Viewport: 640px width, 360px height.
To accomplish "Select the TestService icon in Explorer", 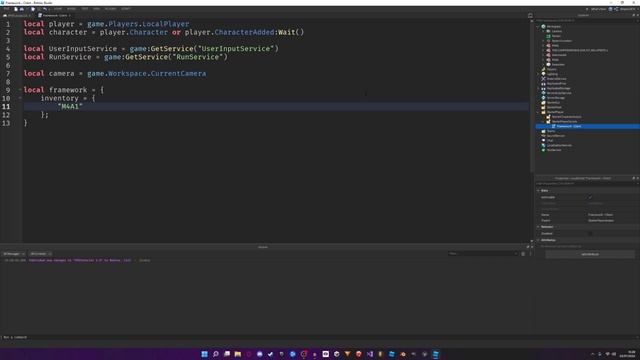I will (544, 150).
